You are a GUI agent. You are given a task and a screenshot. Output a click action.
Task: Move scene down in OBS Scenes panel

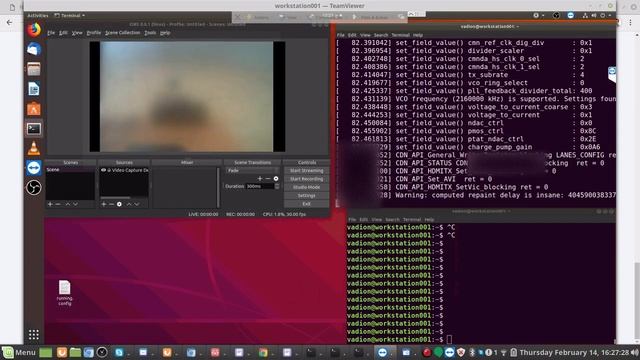click(76, 204)
